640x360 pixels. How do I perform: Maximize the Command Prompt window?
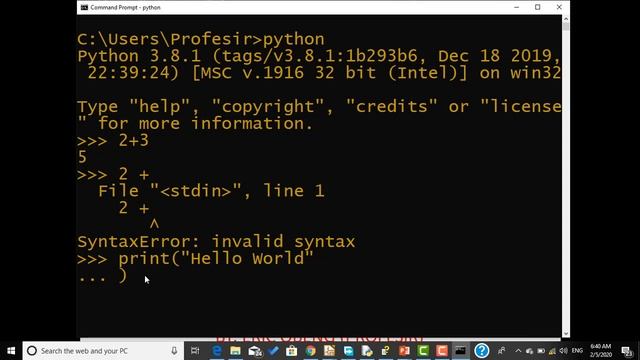[538, 7]
